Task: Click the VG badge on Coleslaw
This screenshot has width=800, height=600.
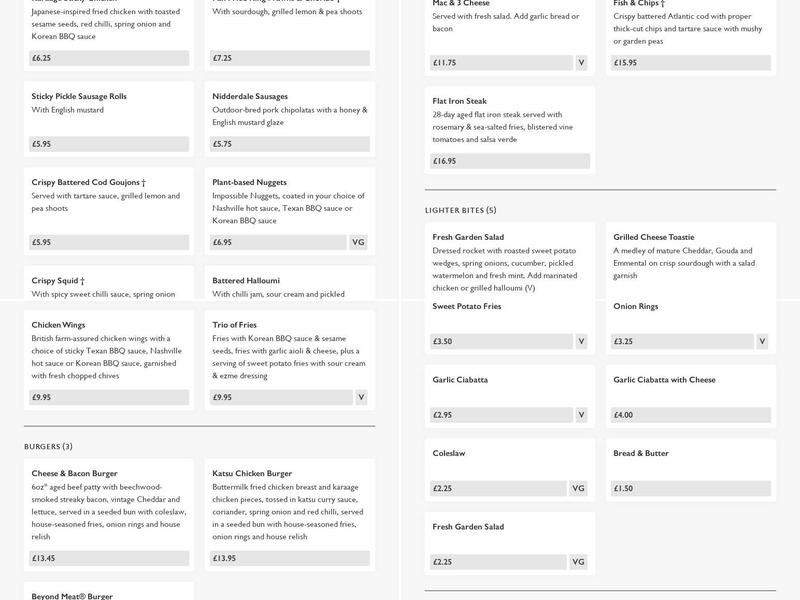Action: point(578,489)
